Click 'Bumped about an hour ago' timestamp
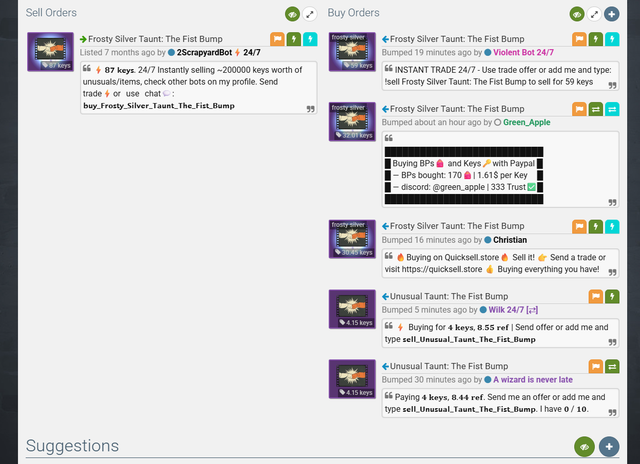This screenshot has width=640, height=464. [432, 122]
